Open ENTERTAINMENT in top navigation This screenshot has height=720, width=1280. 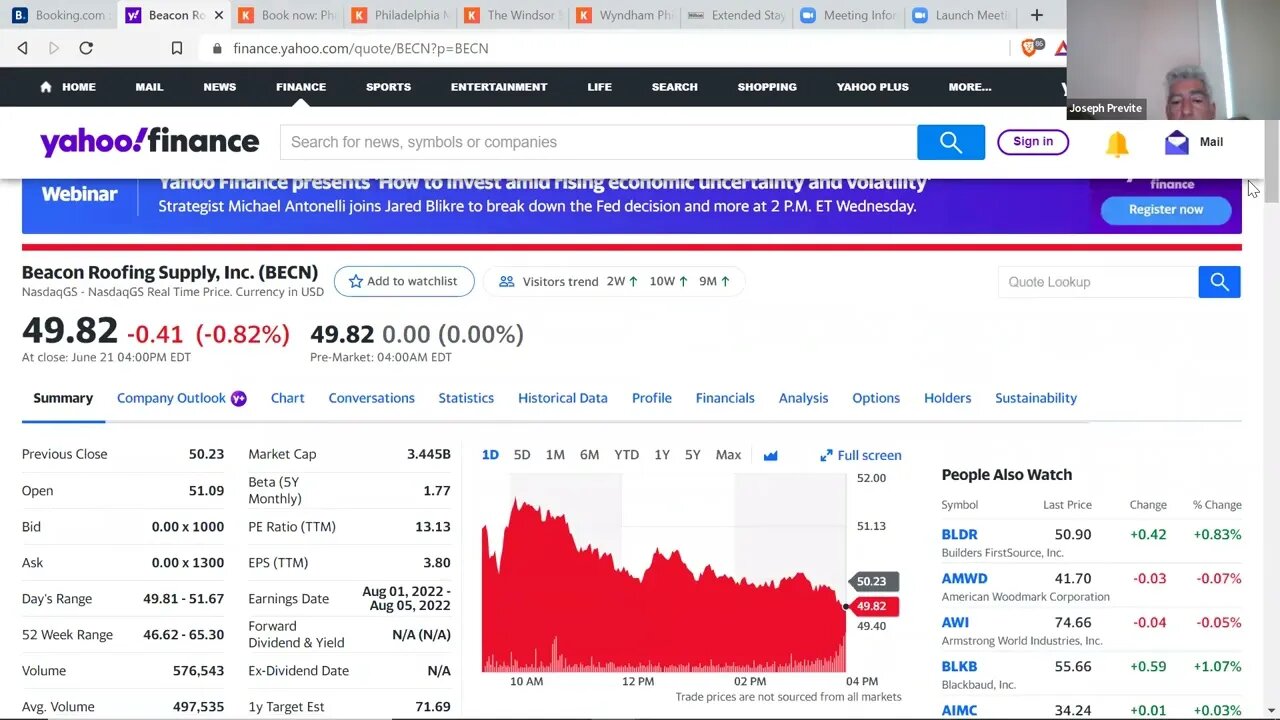click(x=499, y=87)
